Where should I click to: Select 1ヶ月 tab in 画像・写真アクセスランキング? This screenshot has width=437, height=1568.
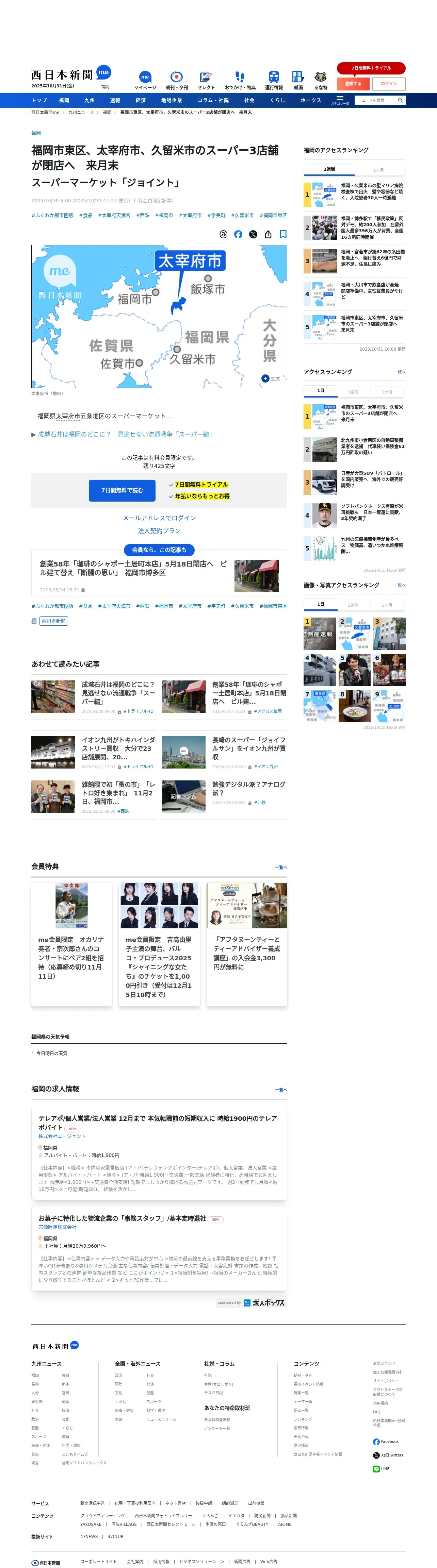click(387, 605)
